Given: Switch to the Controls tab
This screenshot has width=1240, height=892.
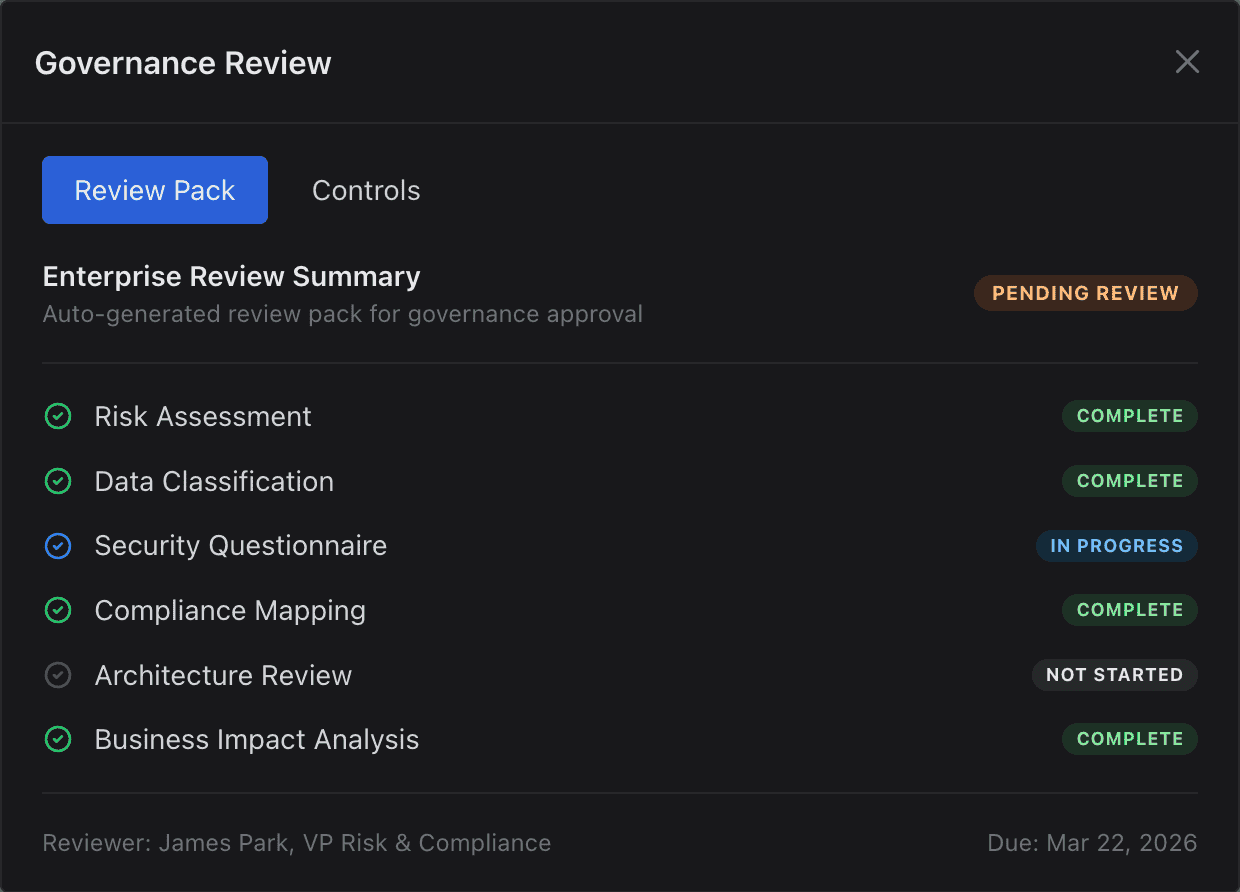Looking at the screenshot, I should [x=366, y=190].
